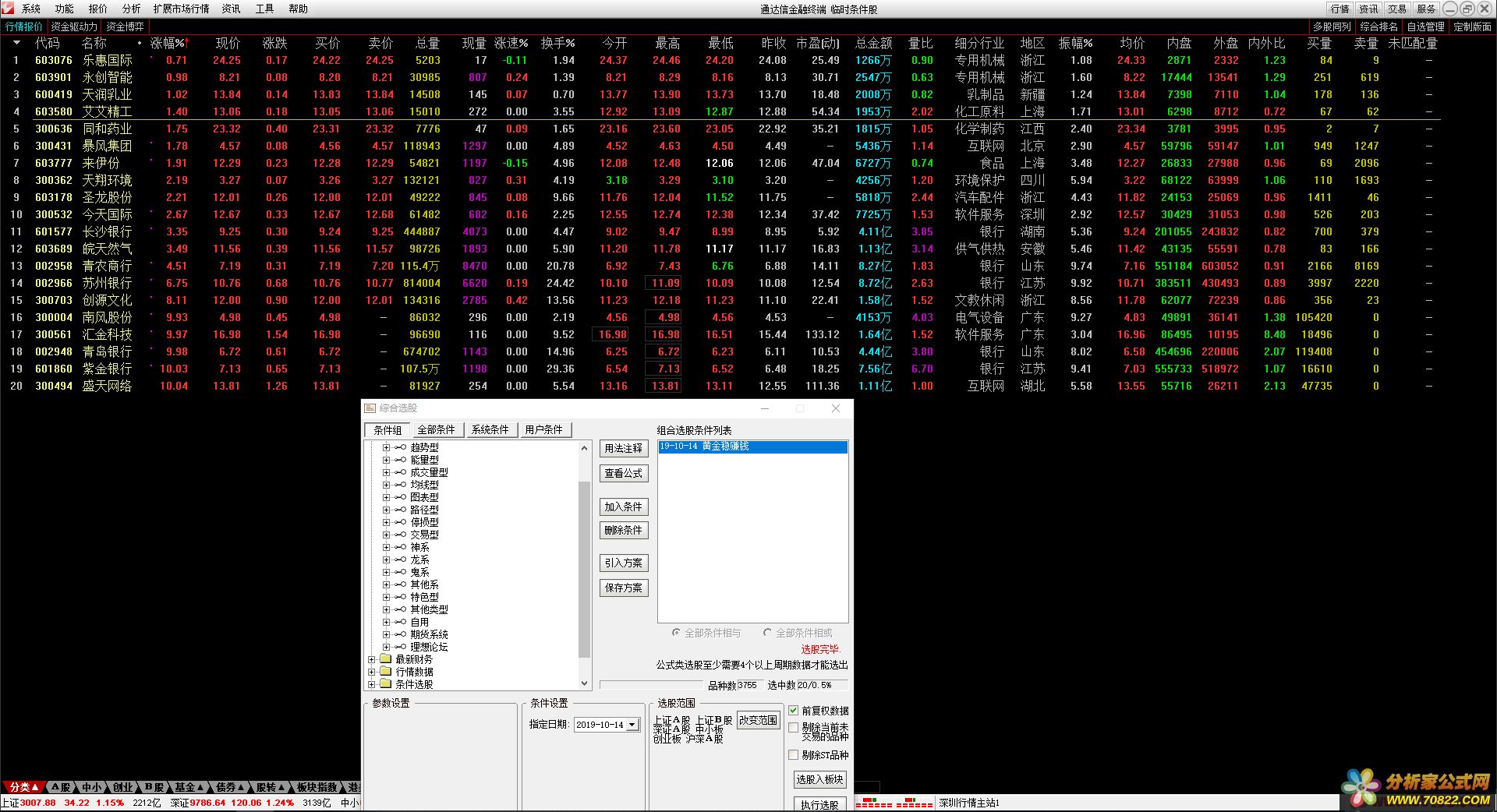Click the stock selection progress bar
This screenshot has width=1497, height=812.
(x=652, y=685)
